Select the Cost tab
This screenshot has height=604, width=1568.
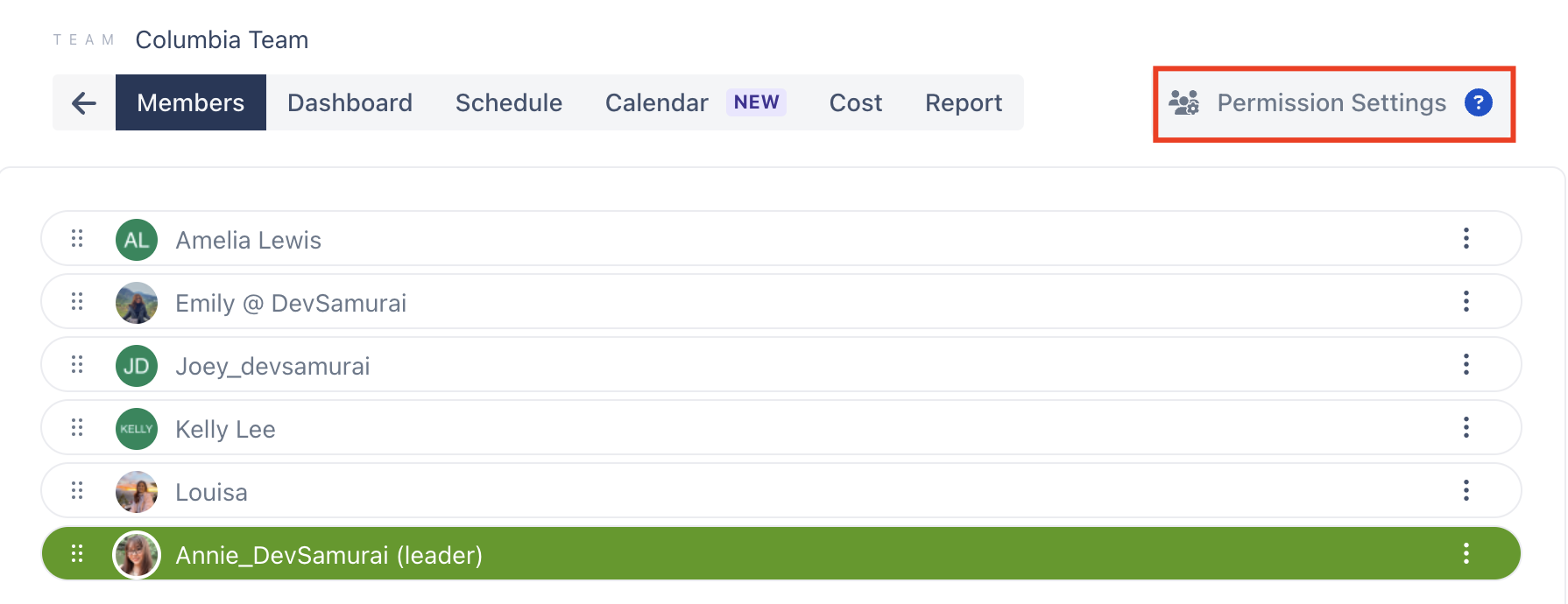coord(856,103)
